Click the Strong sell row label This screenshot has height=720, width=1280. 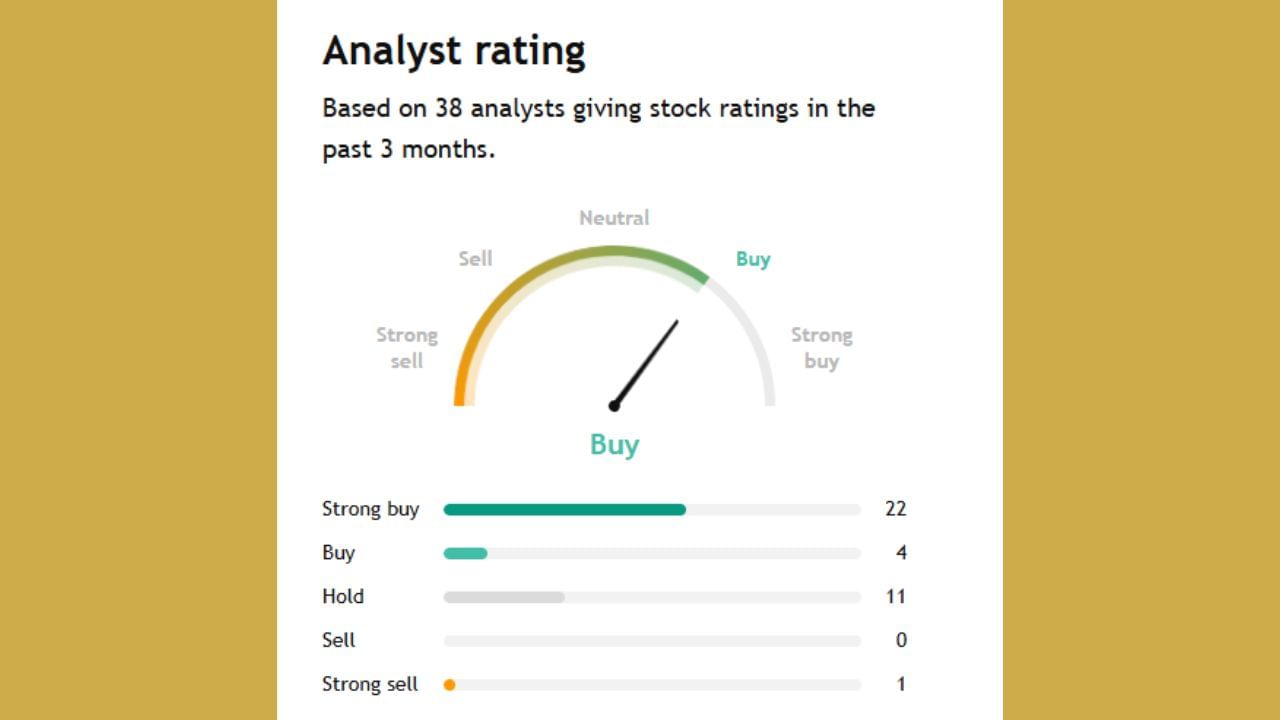pyautogui.click(x=370, y=685)
